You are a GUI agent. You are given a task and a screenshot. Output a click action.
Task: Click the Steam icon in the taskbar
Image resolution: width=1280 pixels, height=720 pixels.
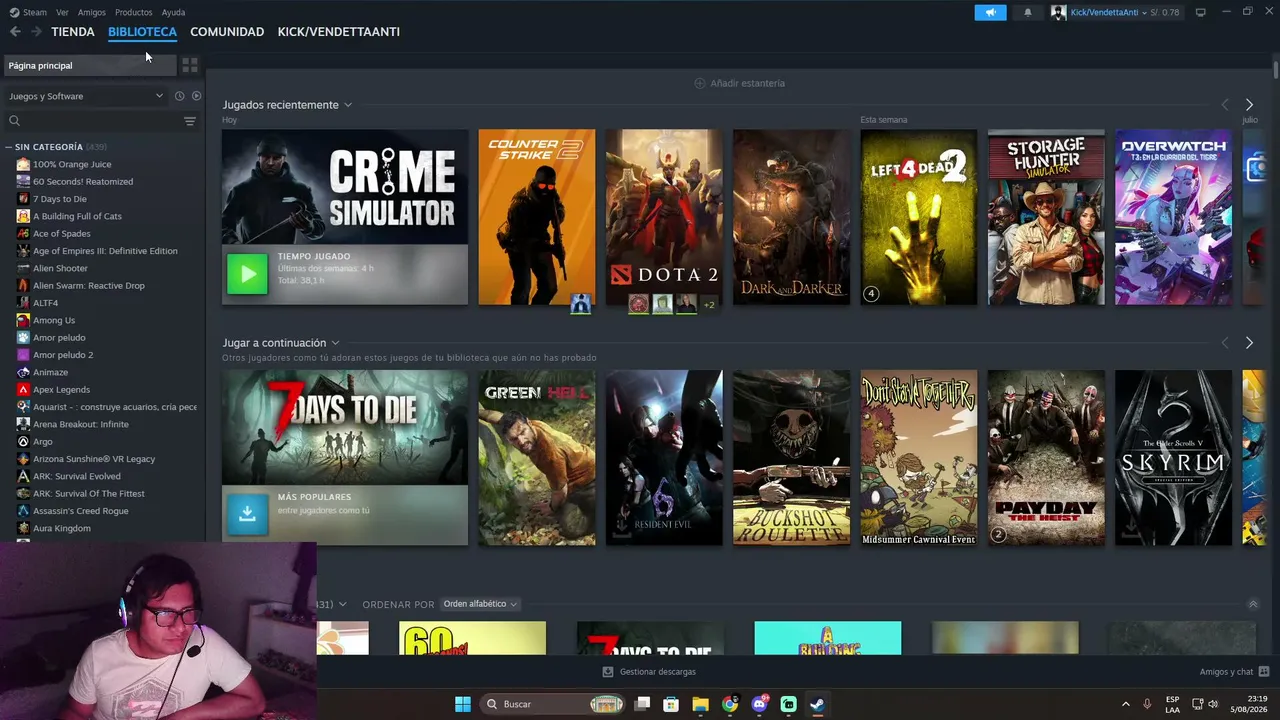(x=817, y=704)
